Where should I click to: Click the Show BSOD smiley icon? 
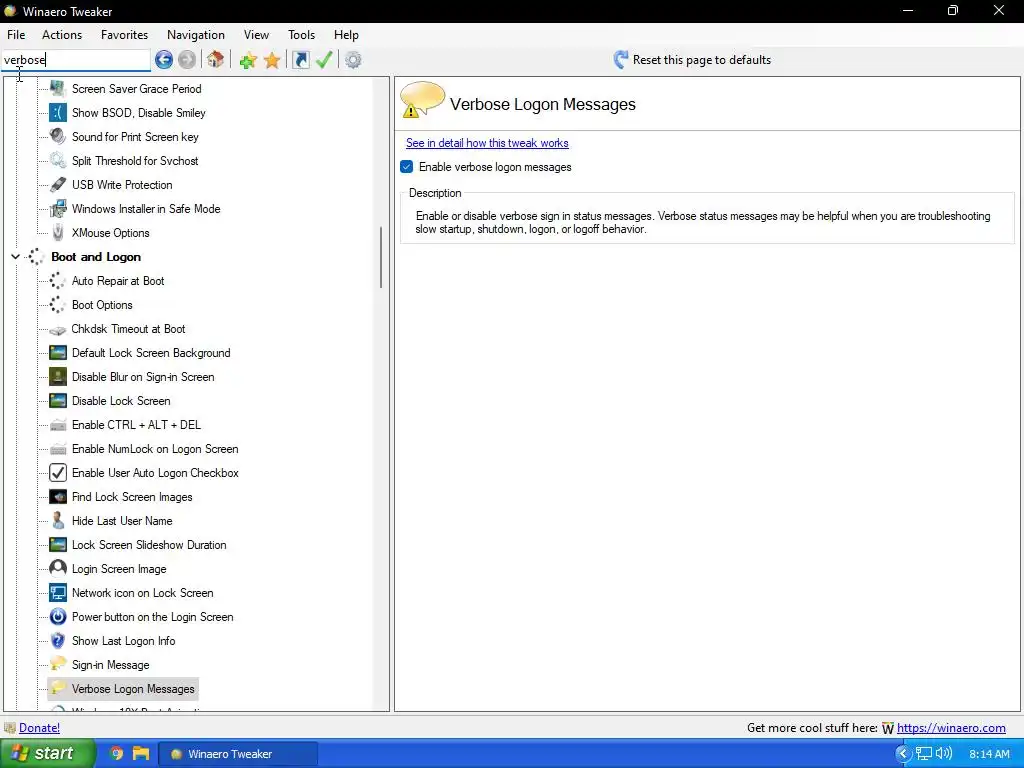click(57, 113)
